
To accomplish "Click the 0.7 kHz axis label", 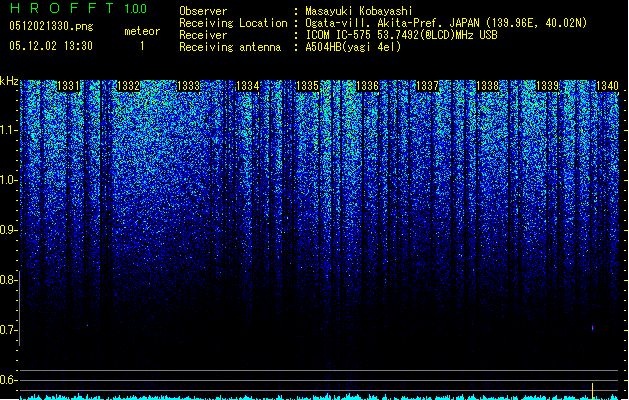I will [x=9, y=330].
